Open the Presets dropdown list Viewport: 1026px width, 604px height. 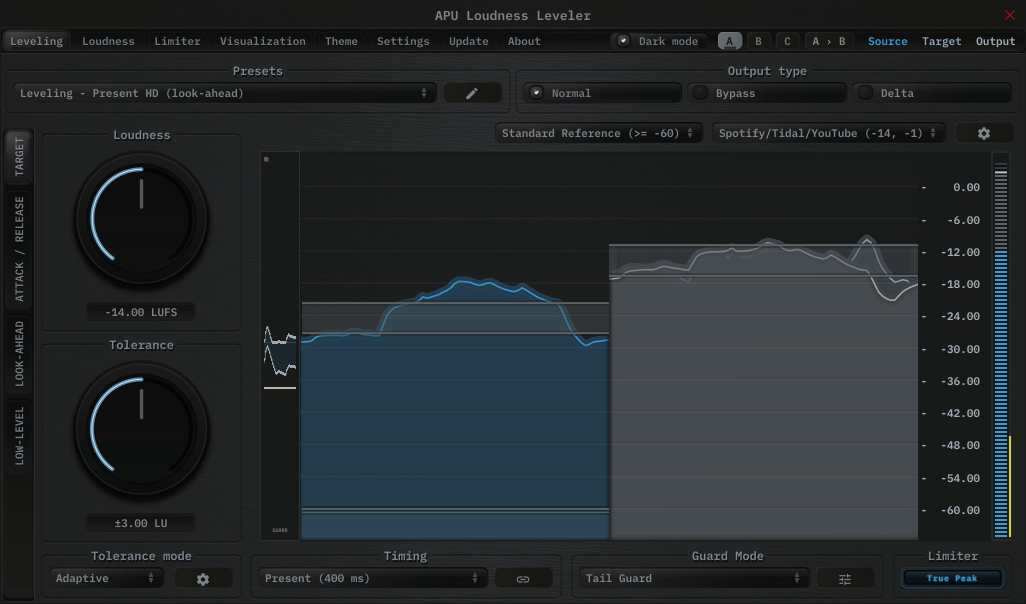[x=225, y=93]
